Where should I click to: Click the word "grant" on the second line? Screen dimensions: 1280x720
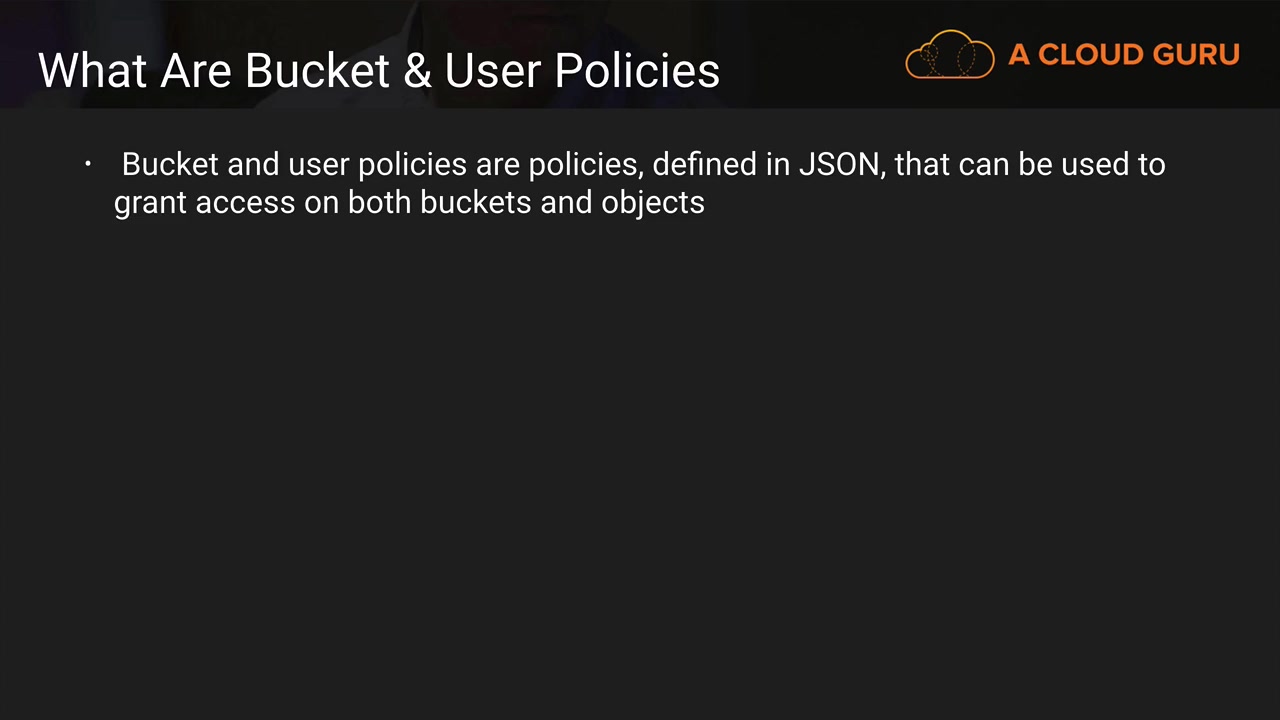click(x=150, y=203)
